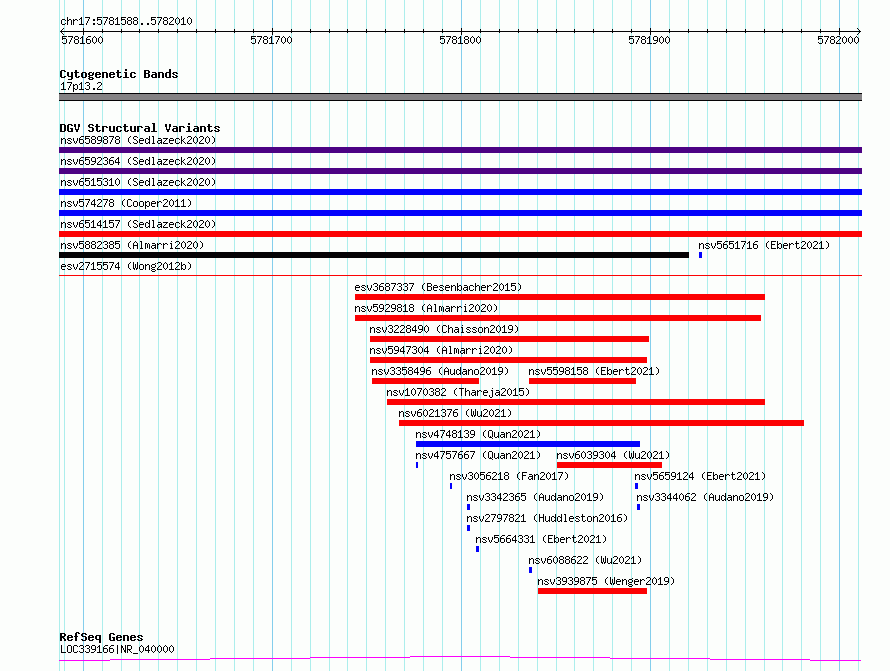The height and width of the screenshot is (671, 890).
Task: Click ruler position 5782000
Action: (x=838, y=40)
